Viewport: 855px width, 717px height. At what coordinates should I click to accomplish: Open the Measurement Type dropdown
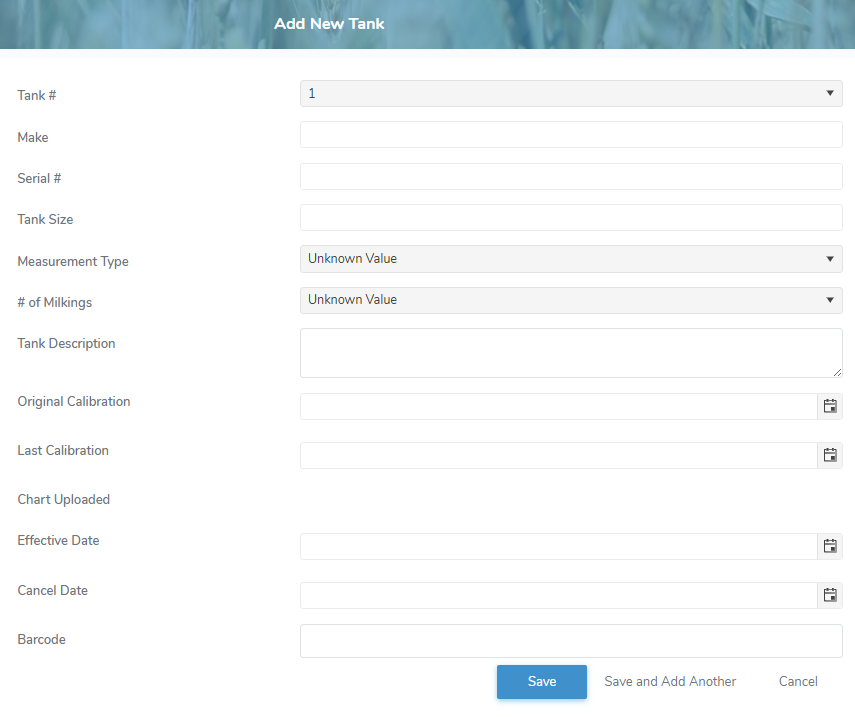pos(571,259)
